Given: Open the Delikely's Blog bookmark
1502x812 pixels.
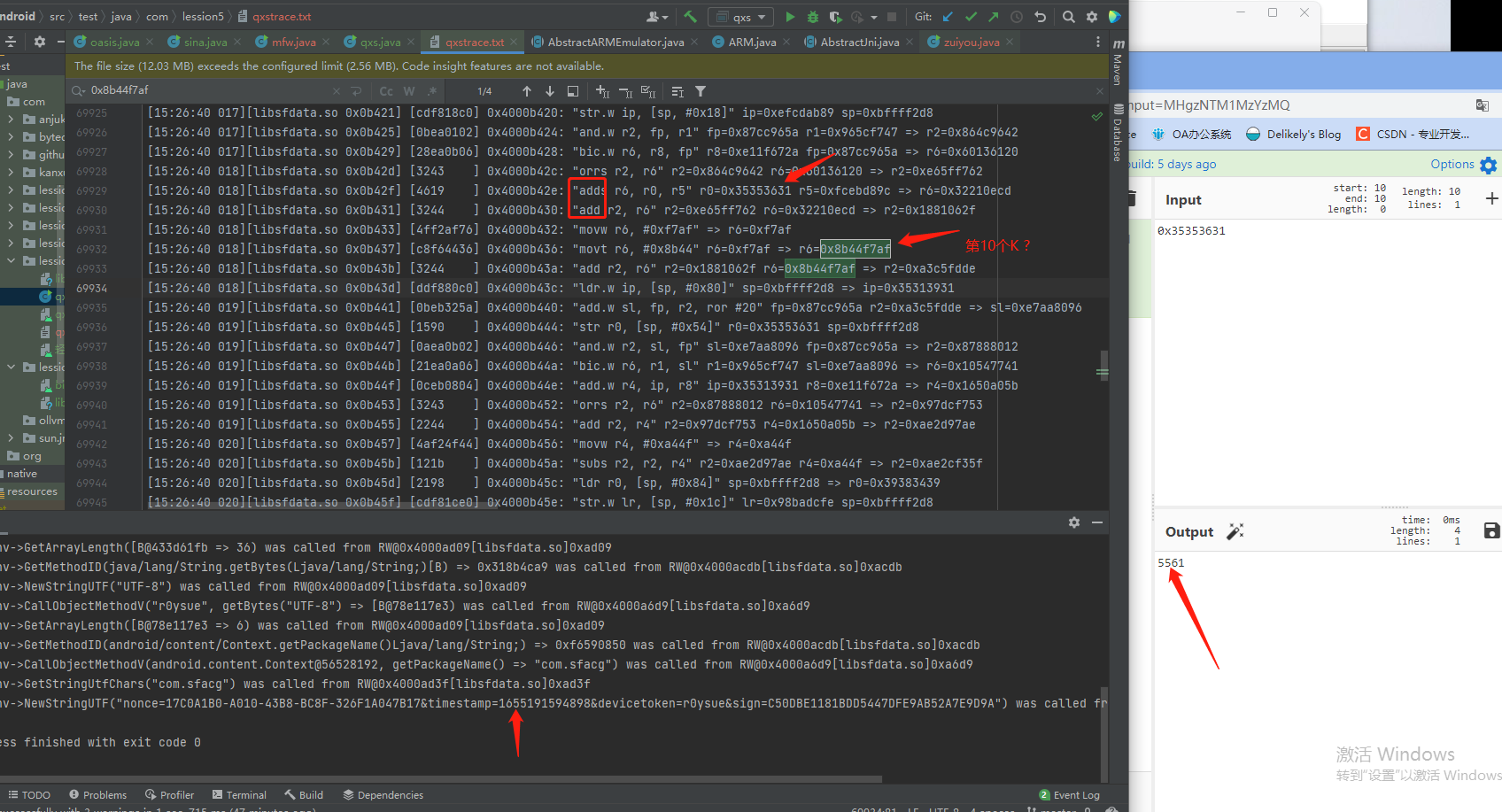Looking at the screenshot, I should (1294, 134).
